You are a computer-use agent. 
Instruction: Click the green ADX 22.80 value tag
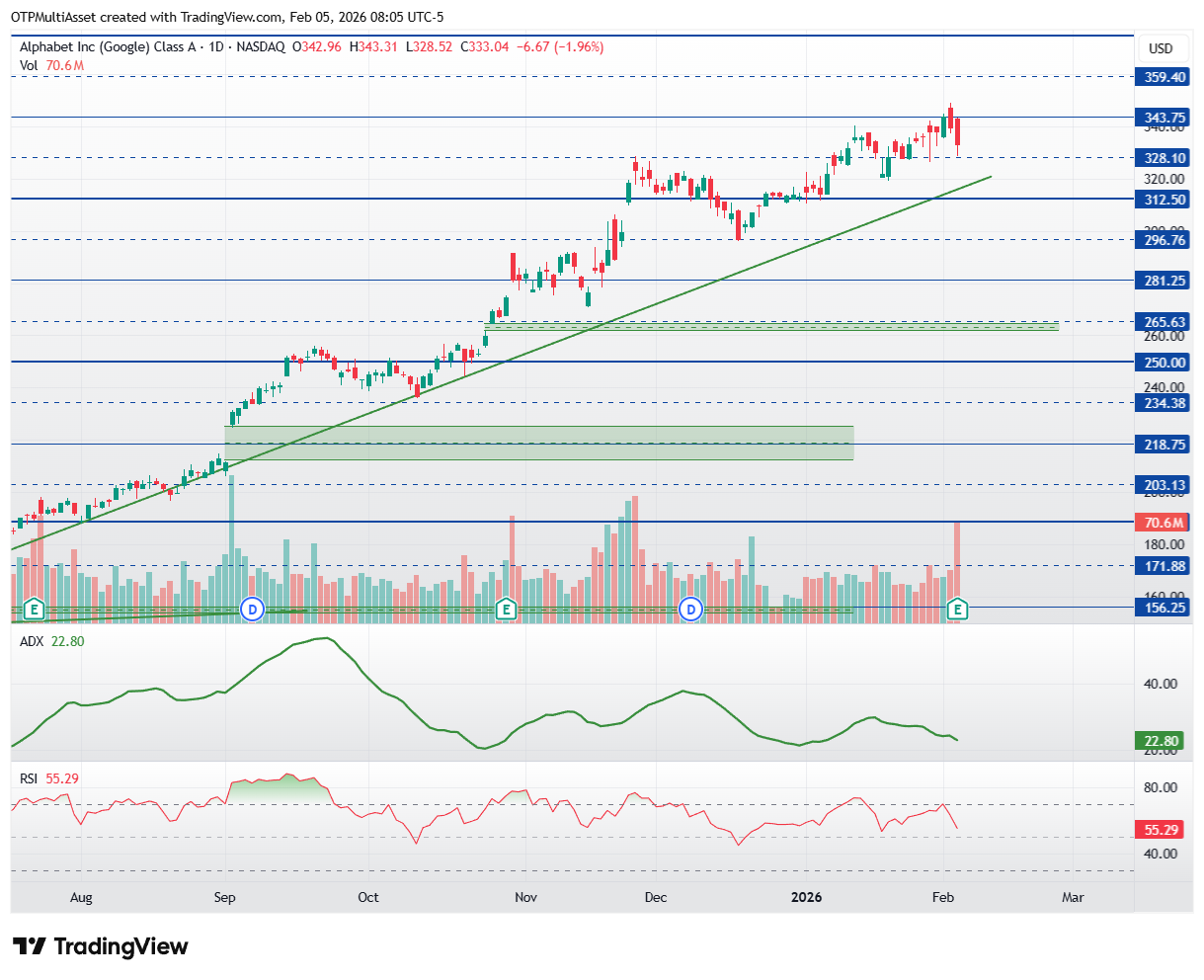pyautogui.click(x=1161, y=741)
